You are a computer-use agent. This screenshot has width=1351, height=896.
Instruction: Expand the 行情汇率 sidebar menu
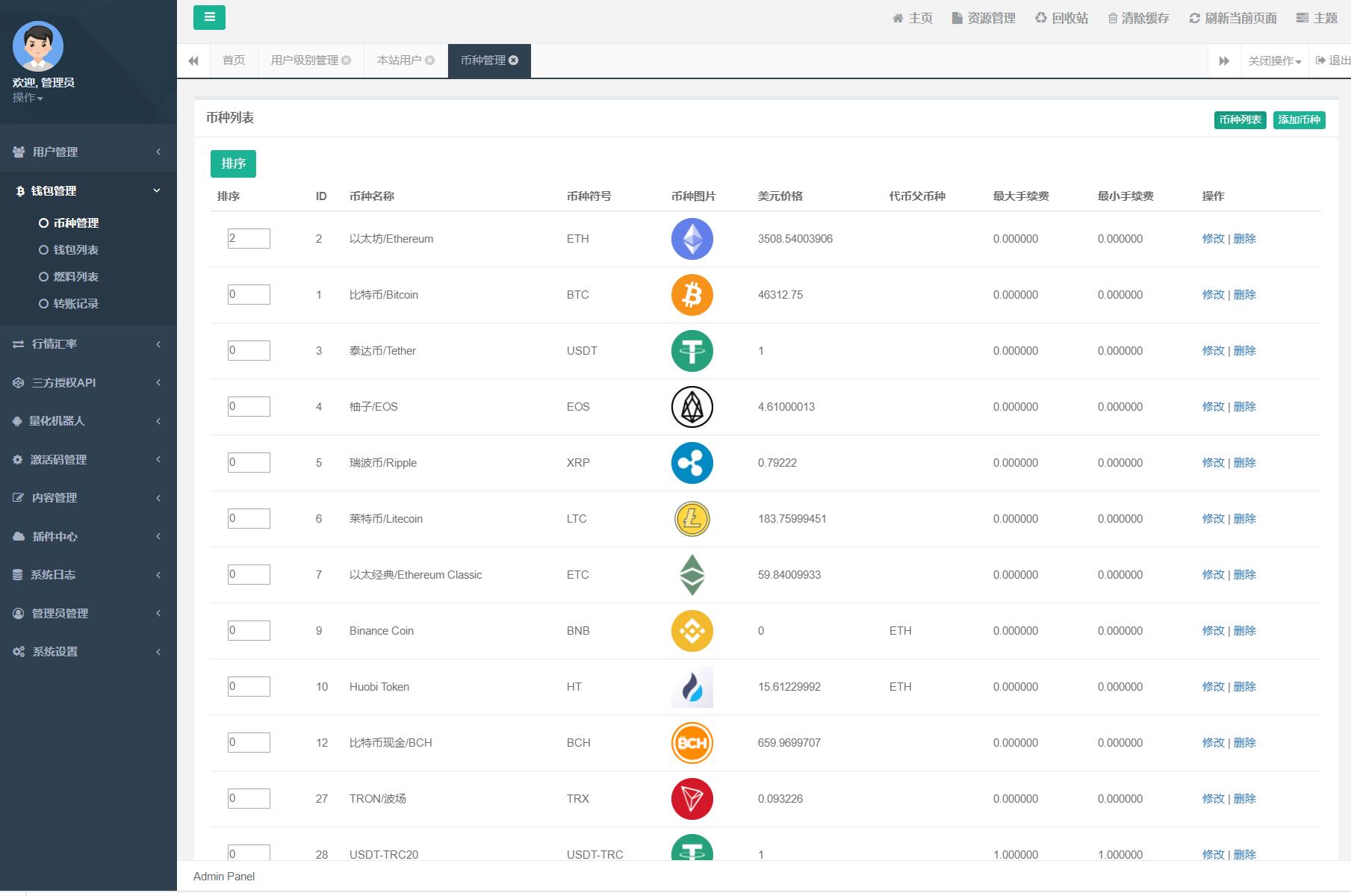88,344
